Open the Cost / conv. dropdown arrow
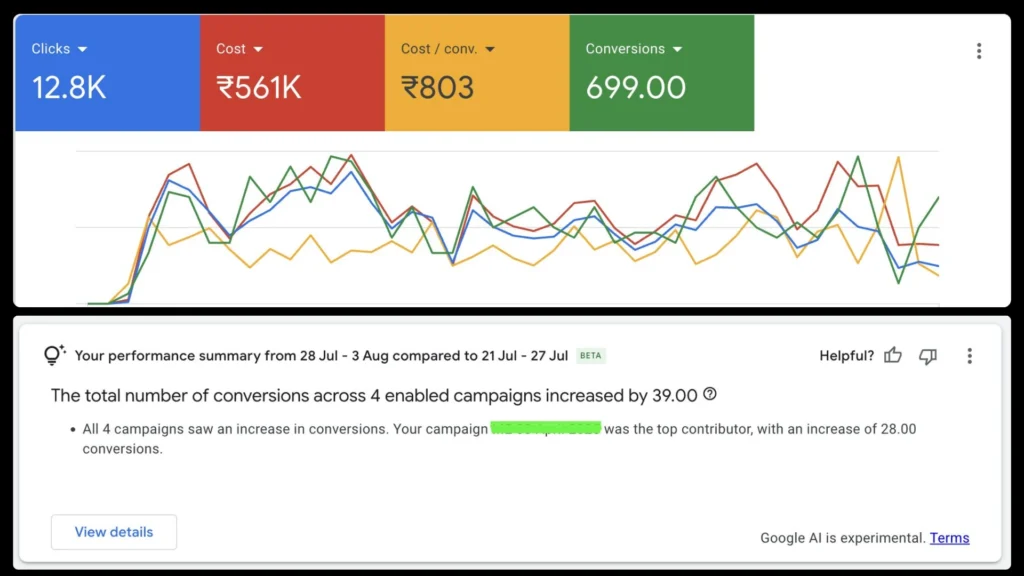The width and height of the screenshot is (1024, 576). (492, 49)
